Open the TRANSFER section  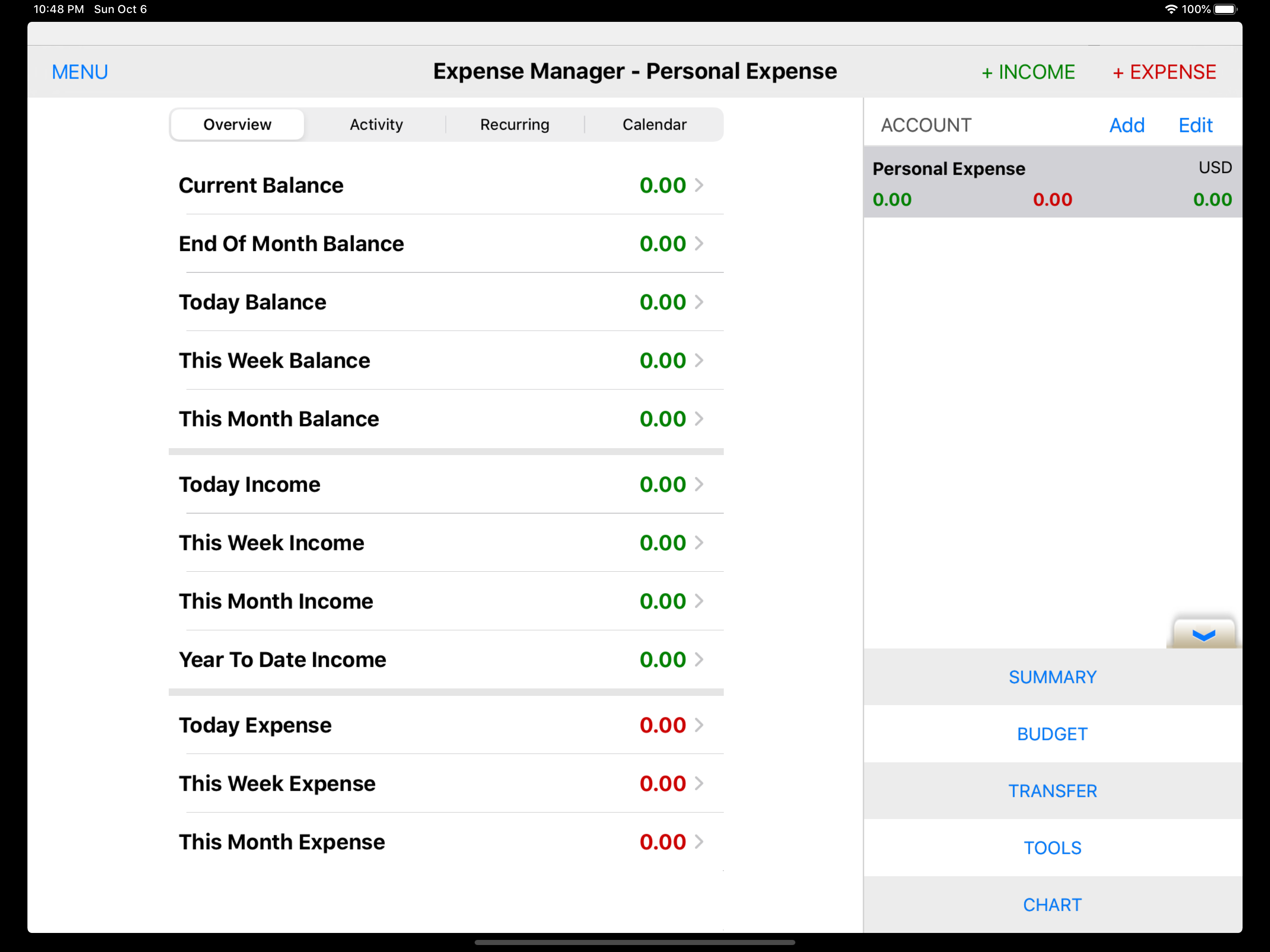click(x=1052, y=791)
